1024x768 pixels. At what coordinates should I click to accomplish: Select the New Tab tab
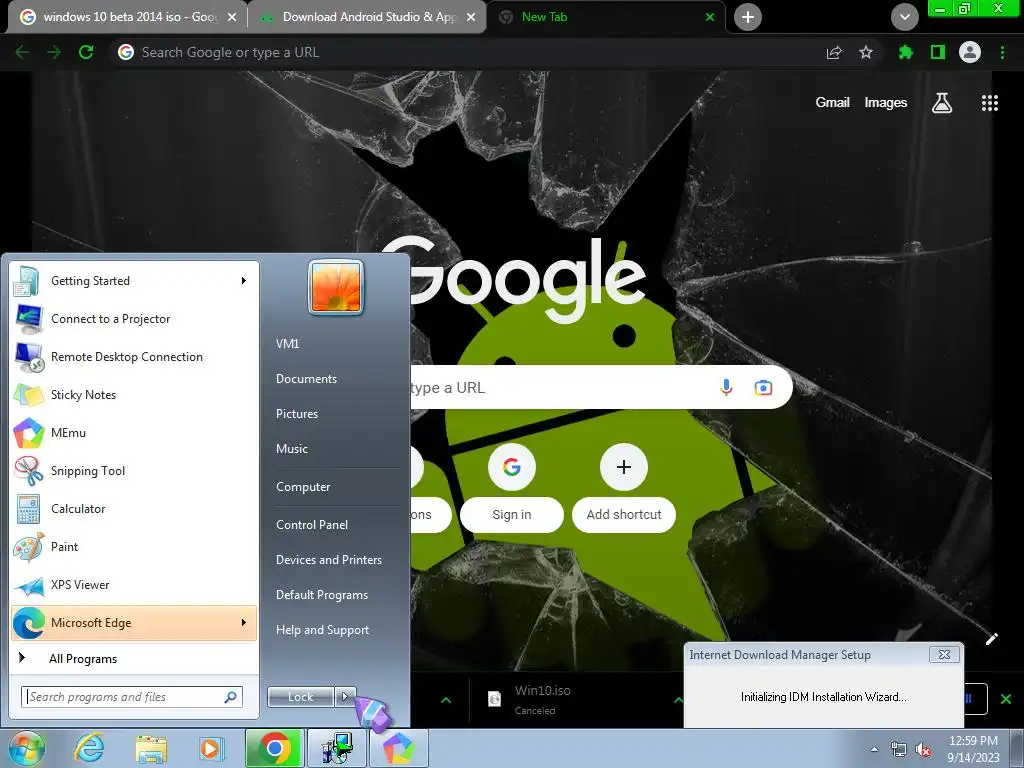pos(605,17)
